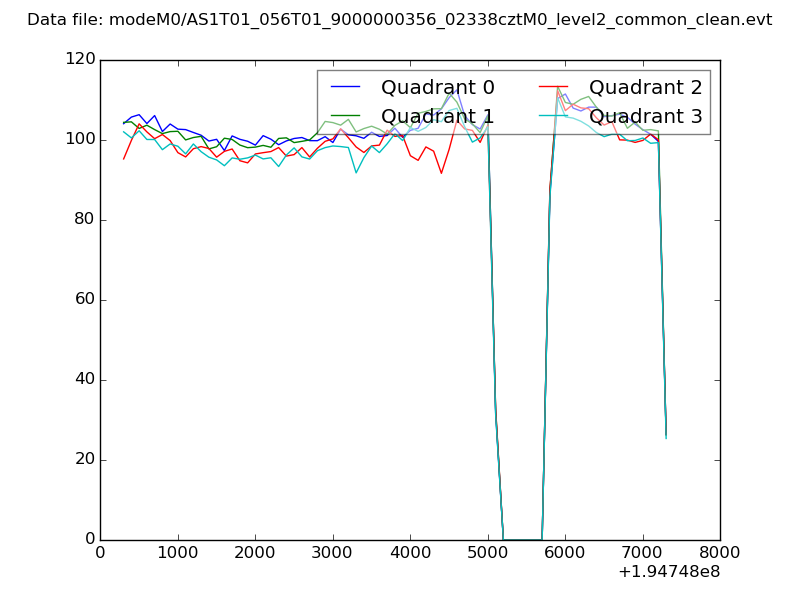800x600 pixels.
Task: Click the Quadrant 1 legend label
Action: pyautogui.click(x=437, y=116)
